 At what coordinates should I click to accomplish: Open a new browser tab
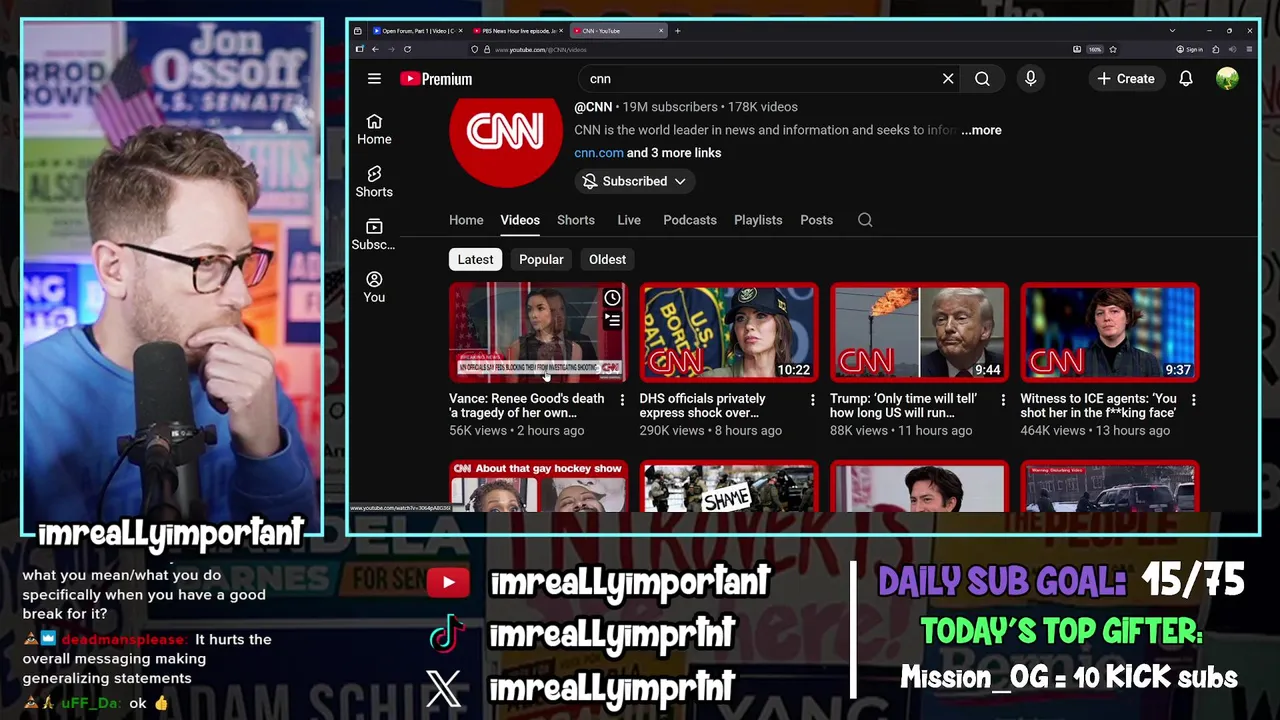(677, 31)
